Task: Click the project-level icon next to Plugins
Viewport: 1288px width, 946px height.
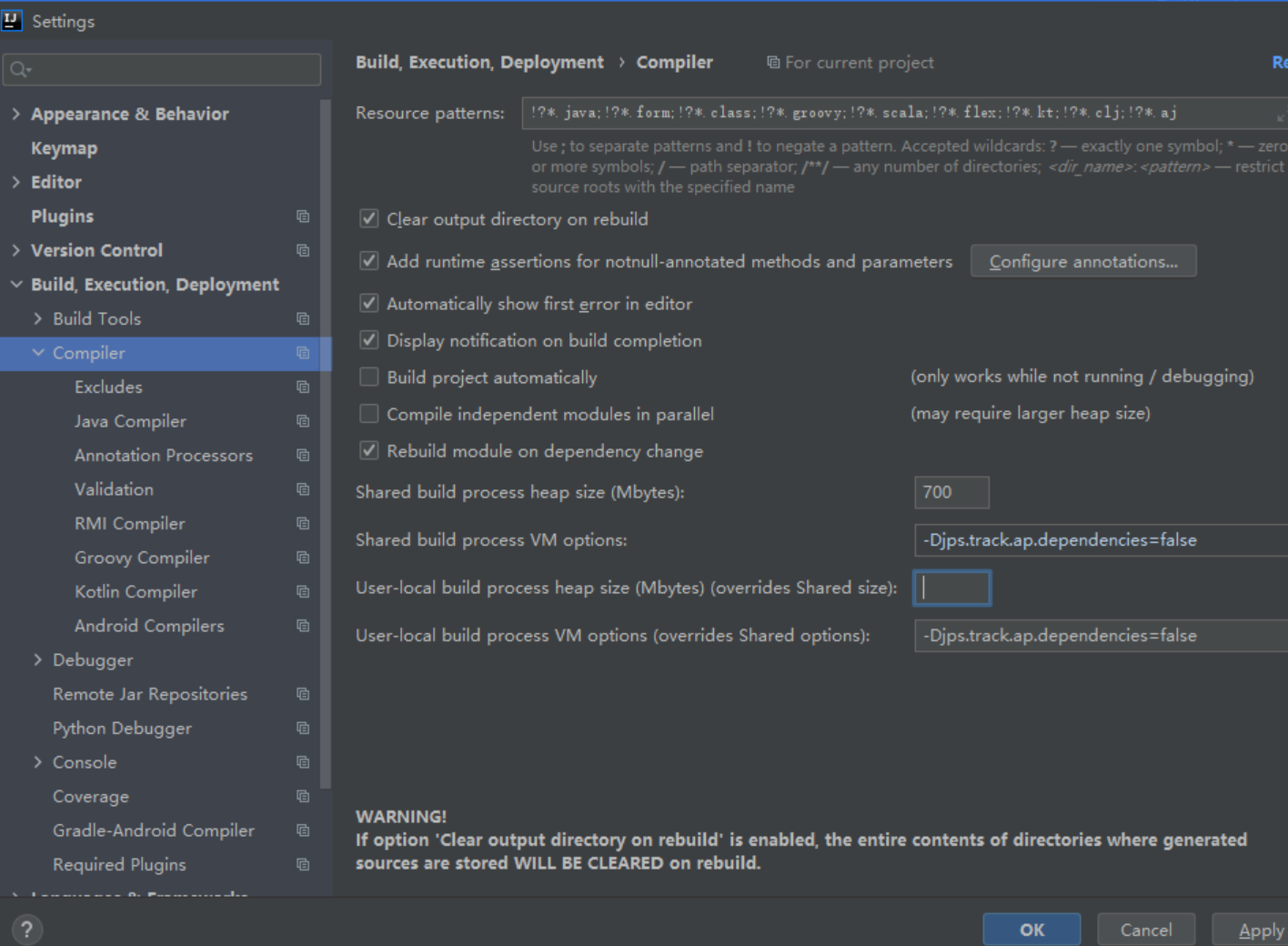Action: pos(303,216)
